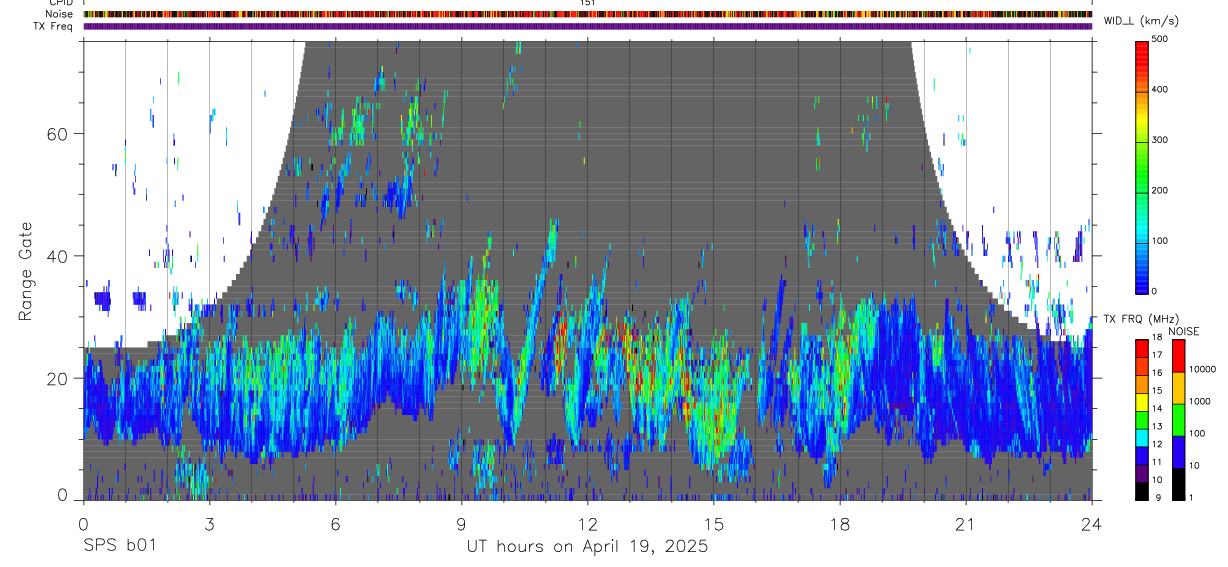1228x567 pixels.
Task: Click the 18 tick on the TX FRQ legend
Action: 1157,338
